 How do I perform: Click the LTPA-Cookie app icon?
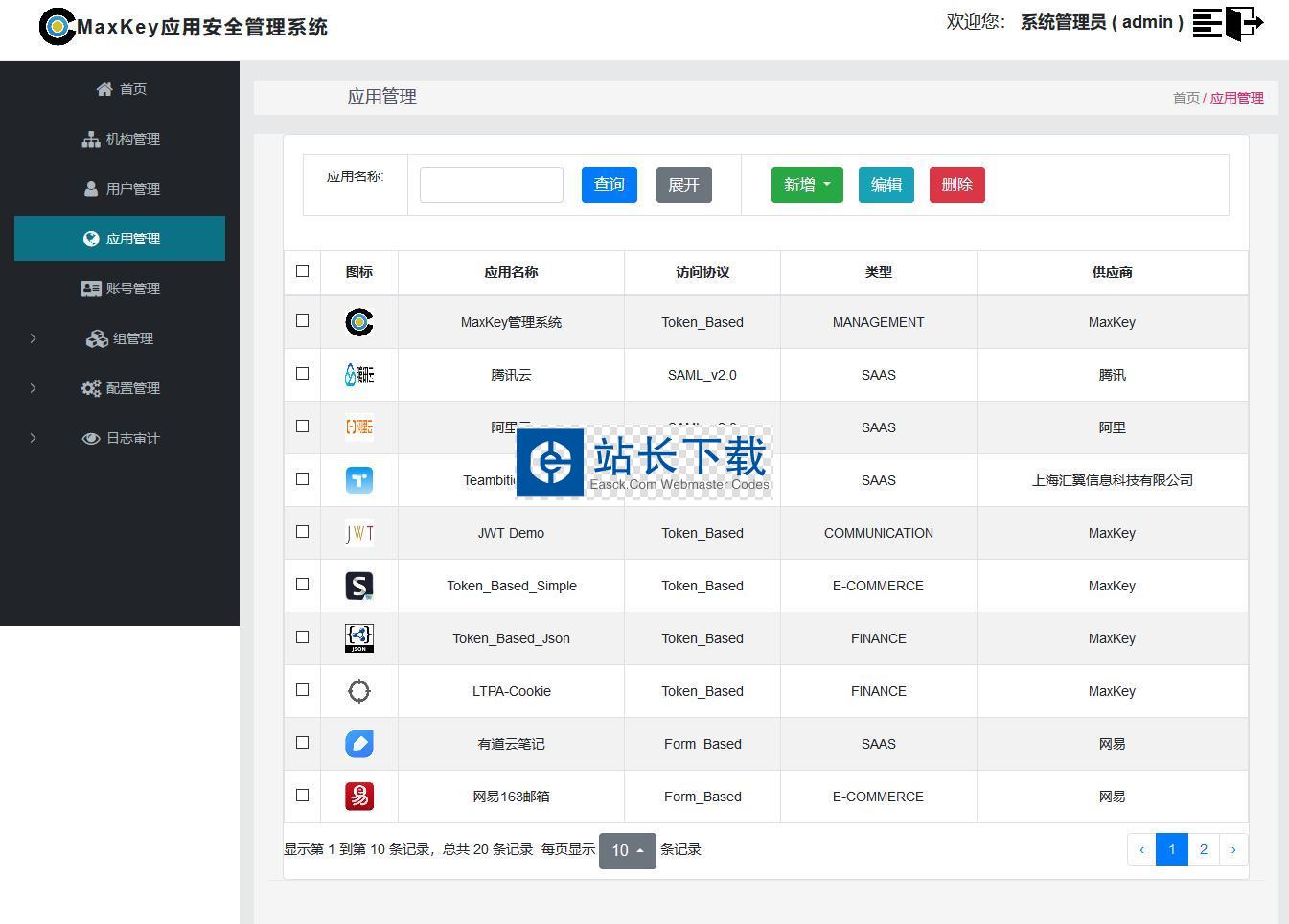tap(358, 691)
